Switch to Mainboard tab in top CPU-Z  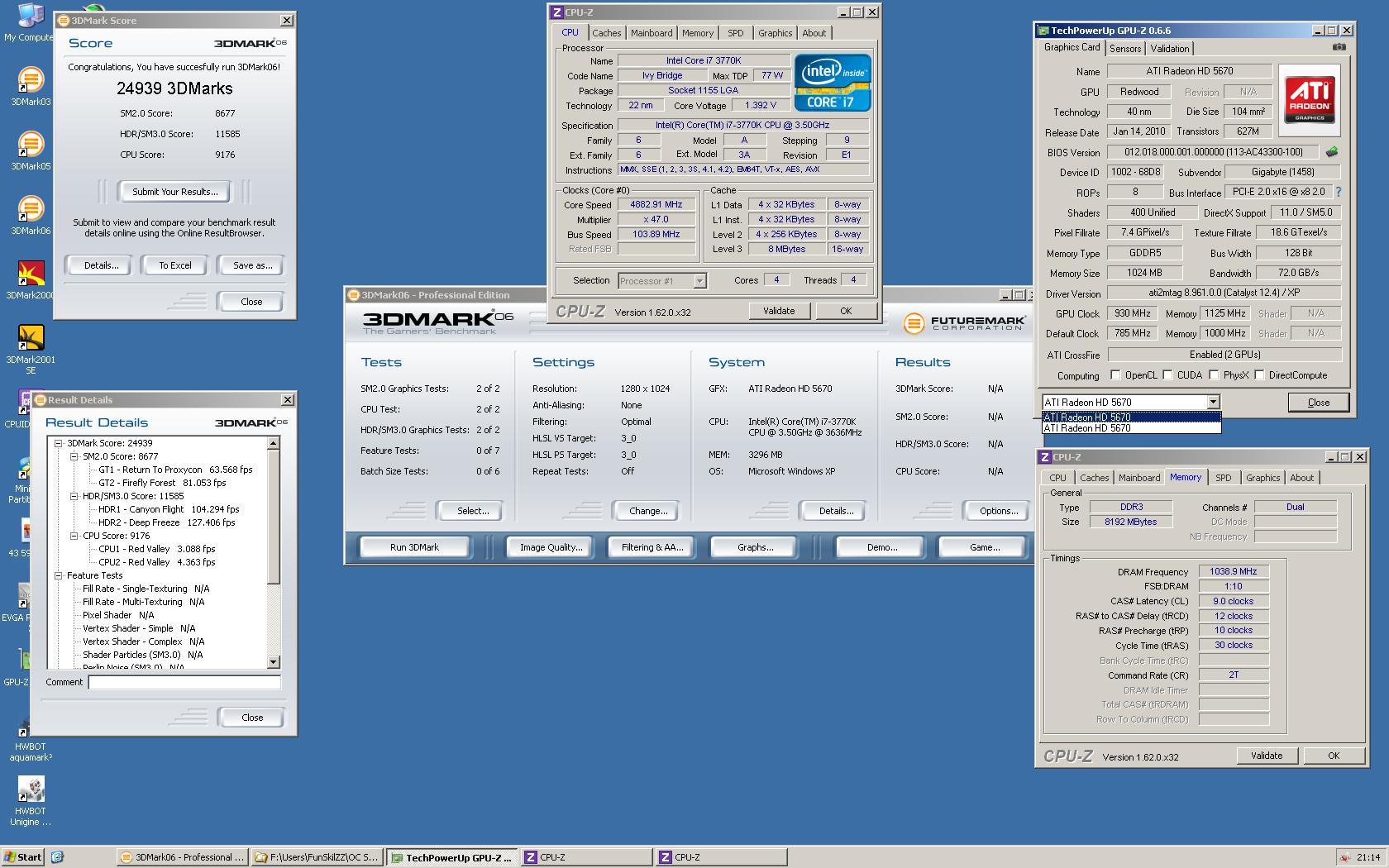coord(652,33)
